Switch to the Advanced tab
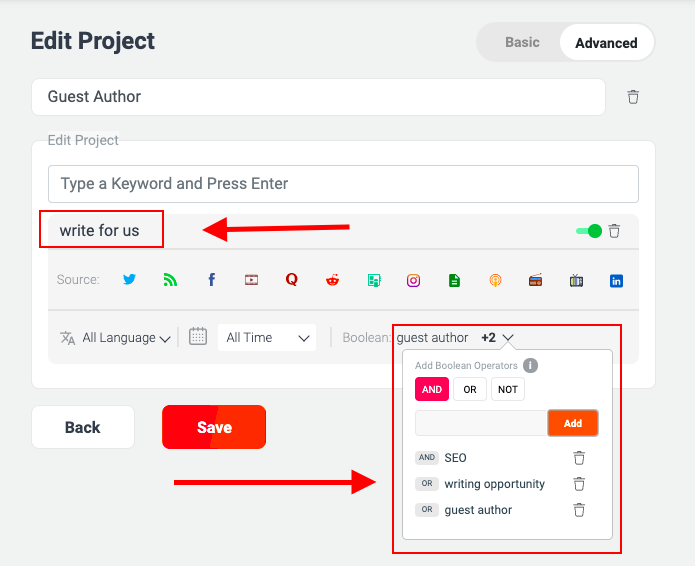695x566 pixels. 606,43
